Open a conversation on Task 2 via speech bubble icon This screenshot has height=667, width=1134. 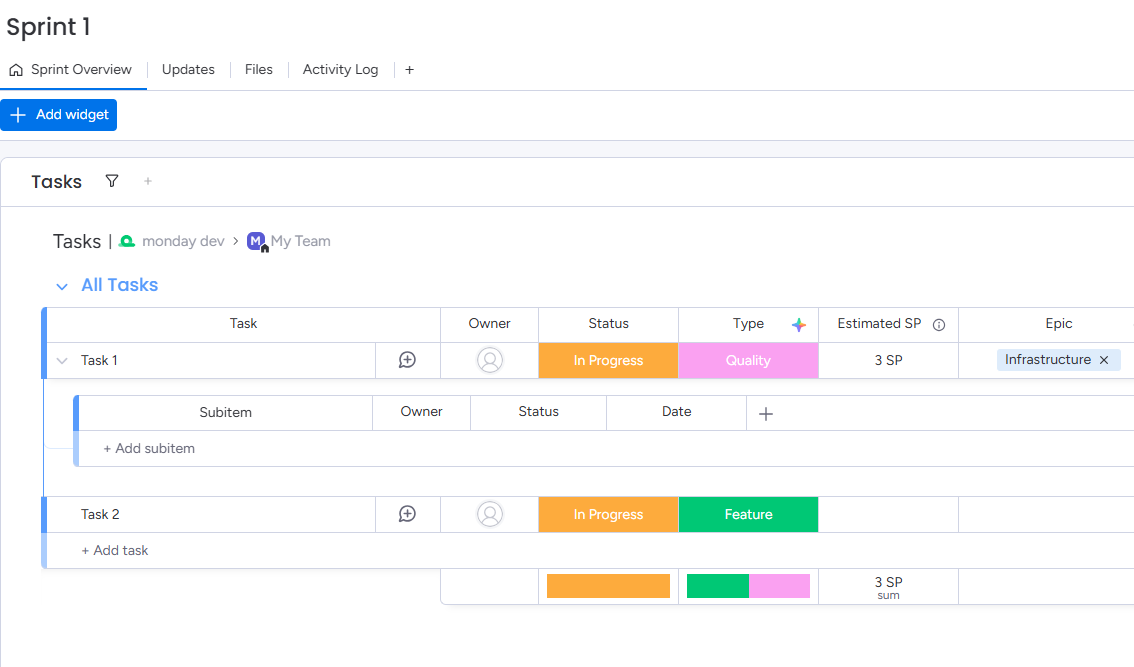[x=407, y=514]
